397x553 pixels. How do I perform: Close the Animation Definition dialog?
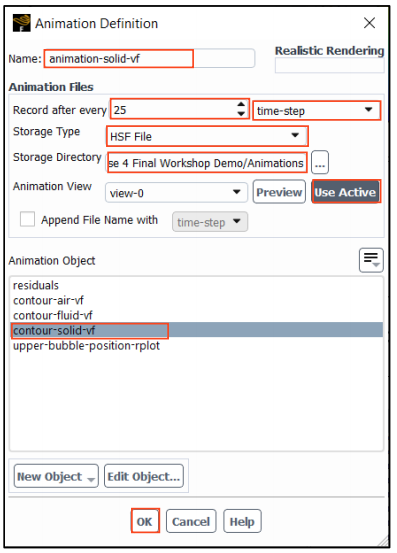click(x=369, y=23)
